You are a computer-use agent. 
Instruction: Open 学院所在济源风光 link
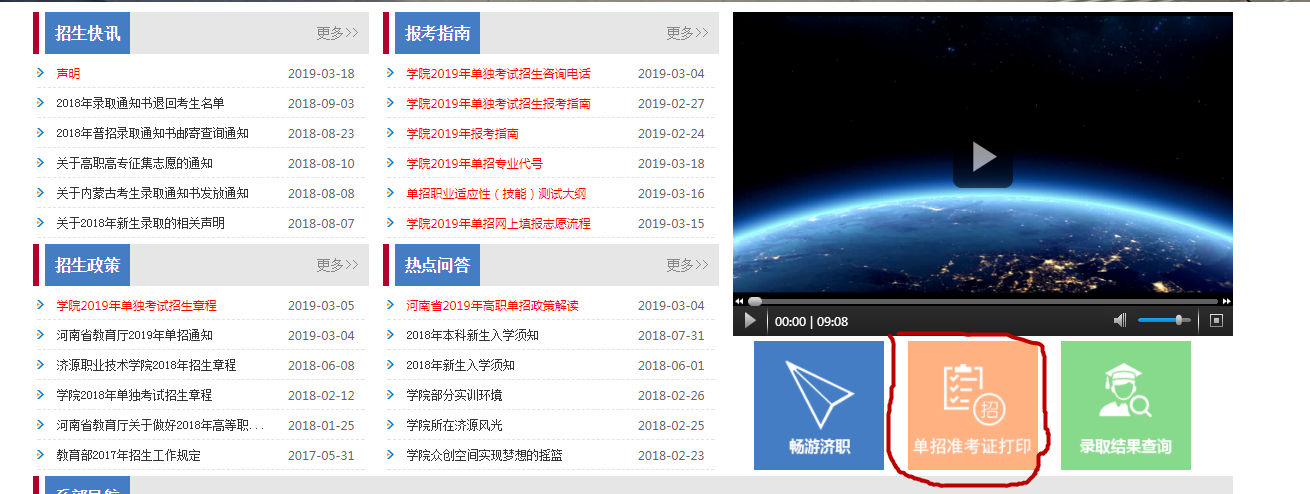point(454,426)
